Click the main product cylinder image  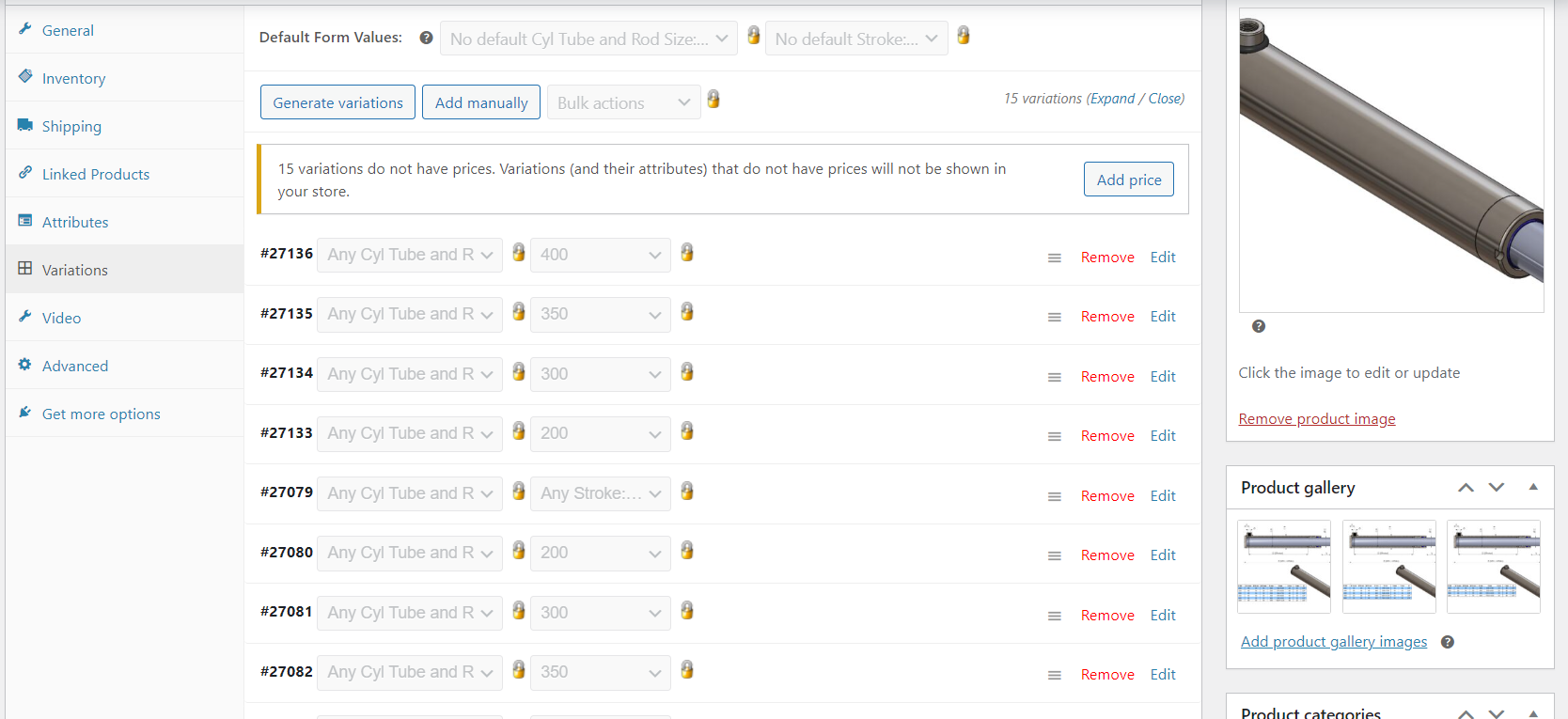[1391, 161]
